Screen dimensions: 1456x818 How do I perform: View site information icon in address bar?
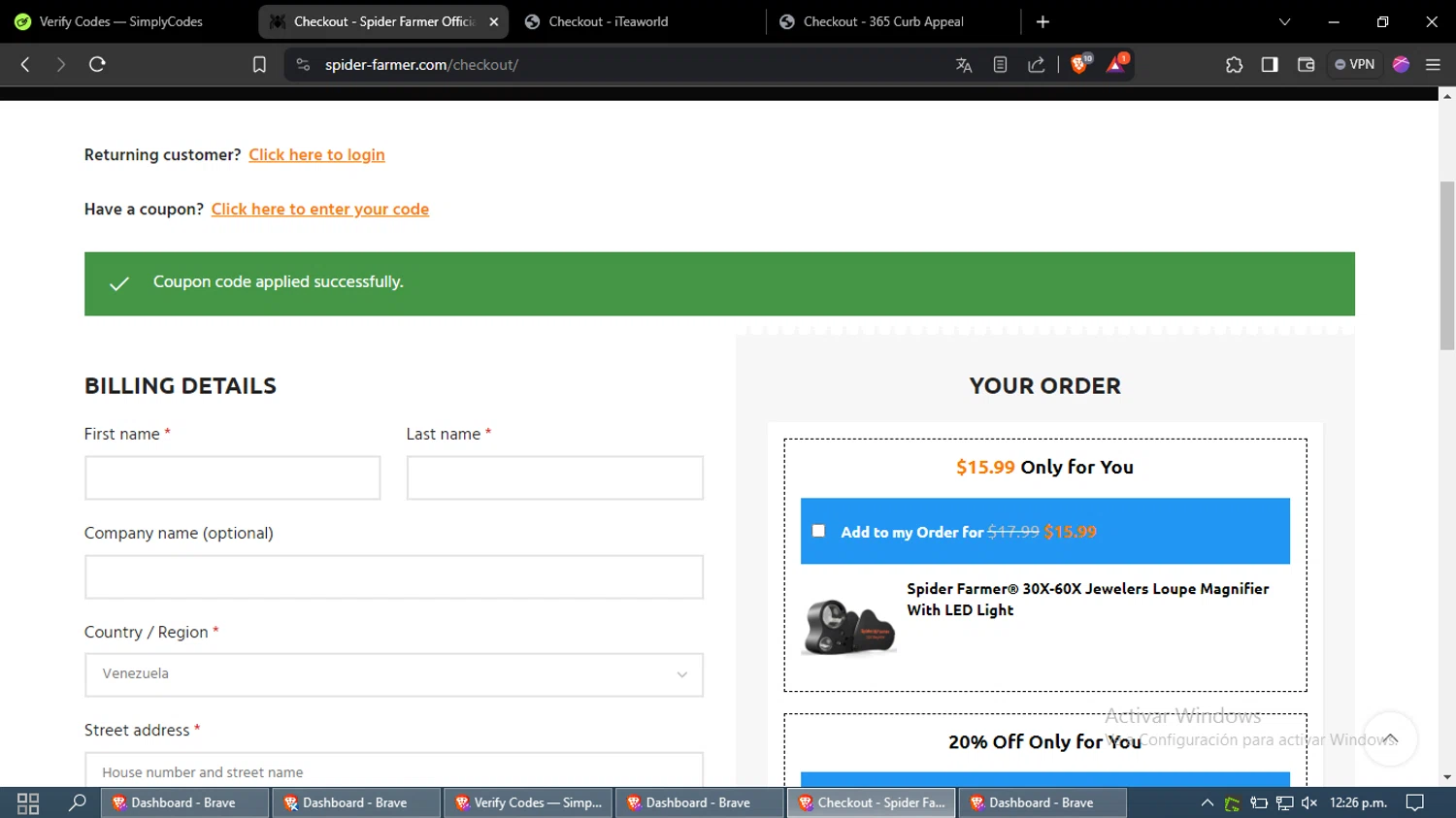click(x=303, y=65)
